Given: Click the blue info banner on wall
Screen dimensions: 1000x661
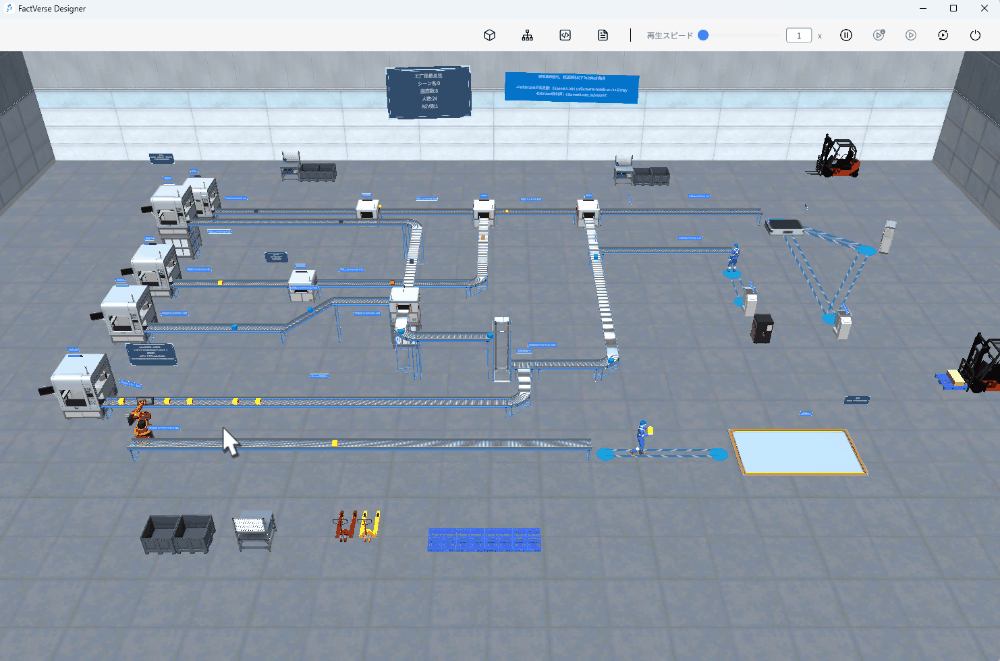Looking at the screenshot, I should tap(570, 87).
